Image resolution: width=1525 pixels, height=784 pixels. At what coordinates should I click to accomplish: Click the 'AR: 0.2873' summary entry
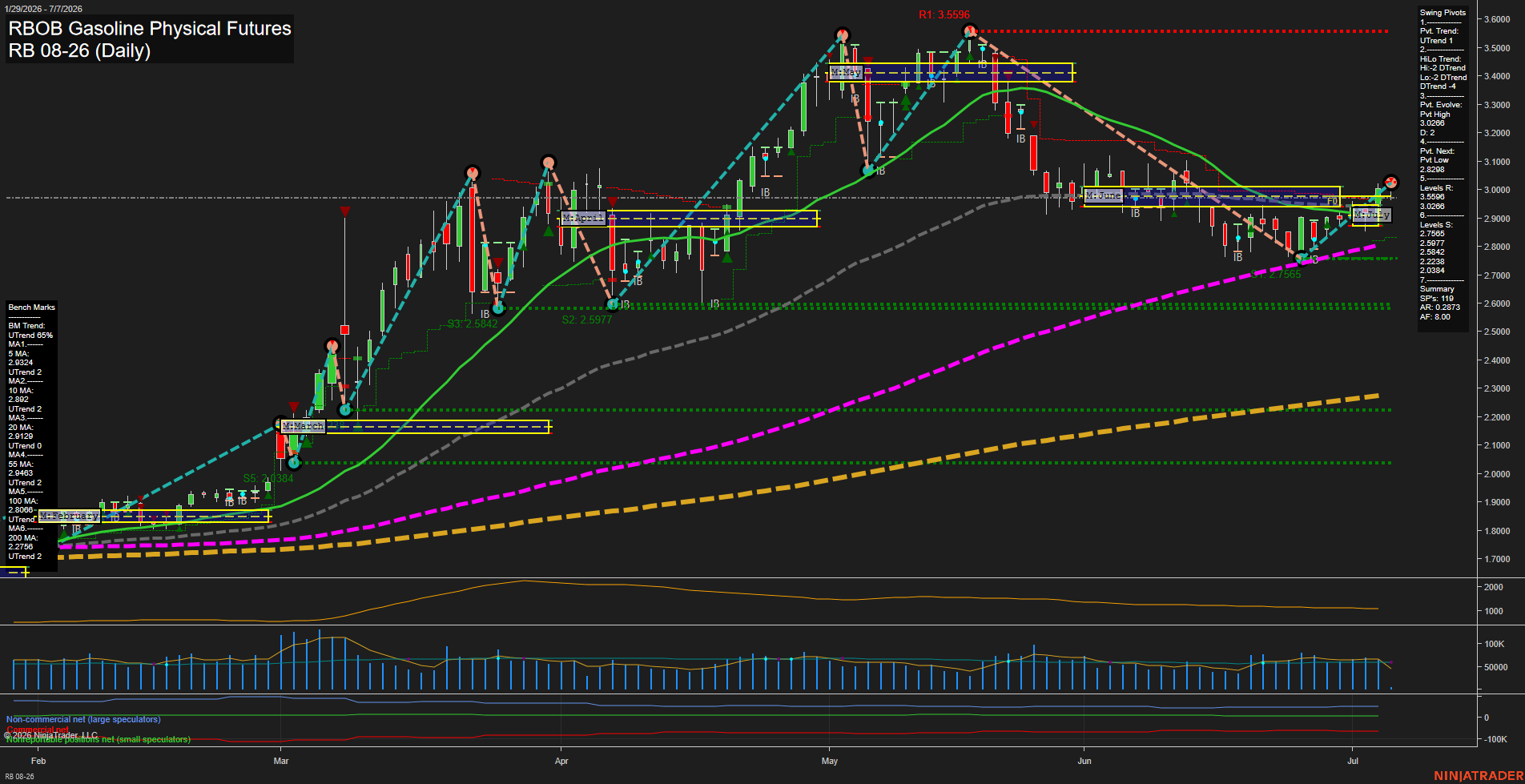pos(1440,308)
